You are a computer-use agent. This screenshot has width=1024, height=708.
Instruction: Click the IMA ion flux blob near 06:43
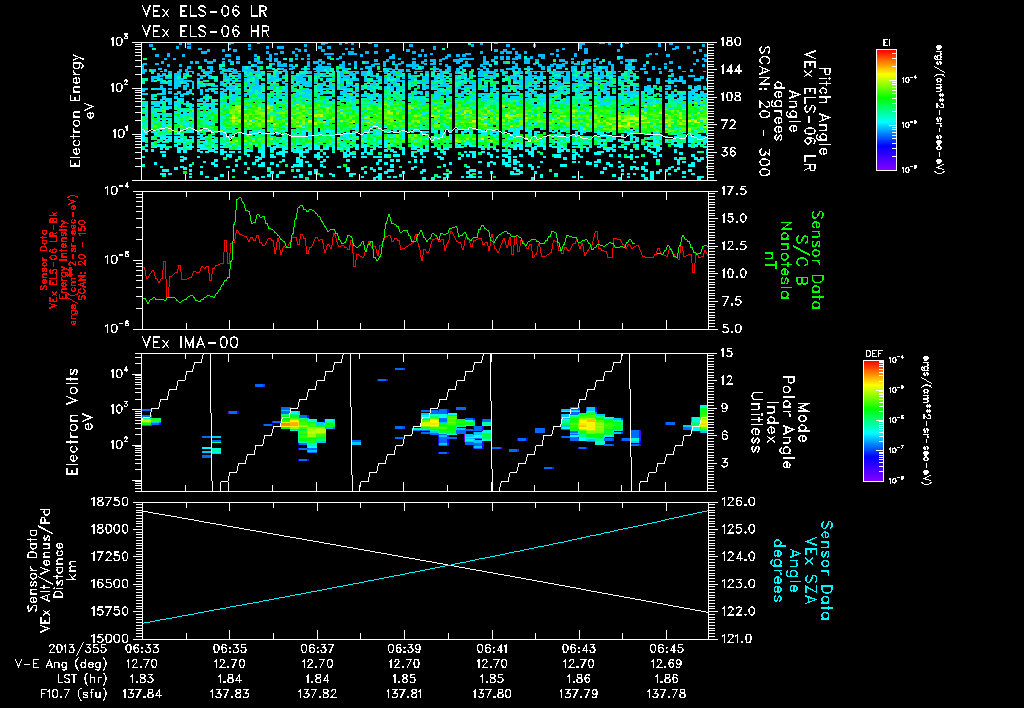point(590,425)
